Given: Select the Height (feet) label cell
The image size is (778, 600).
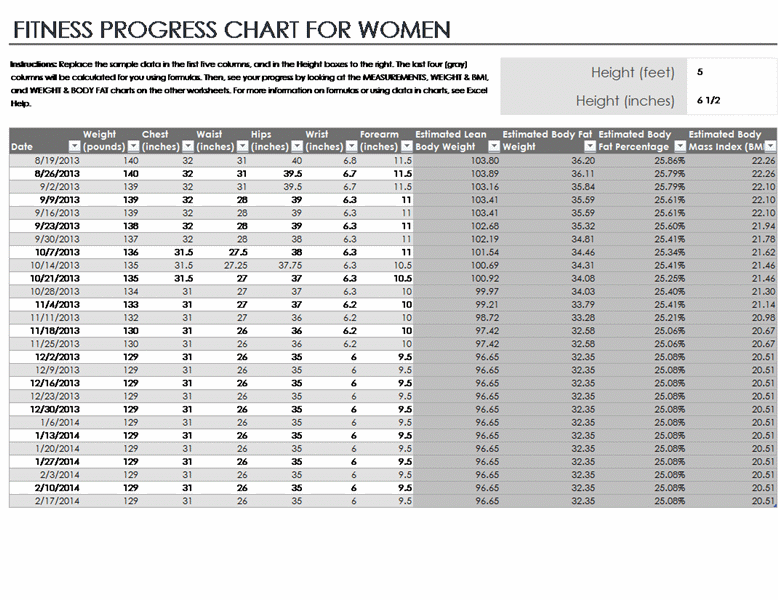Looking at the screenshot, I should pos(632,72).
